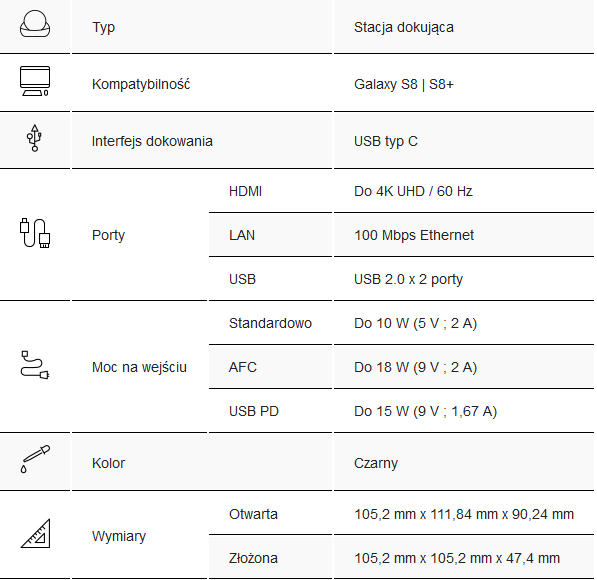
Task: Click the Galaxy S8 | S8+ compatibility value
Action: click(404, 84)
